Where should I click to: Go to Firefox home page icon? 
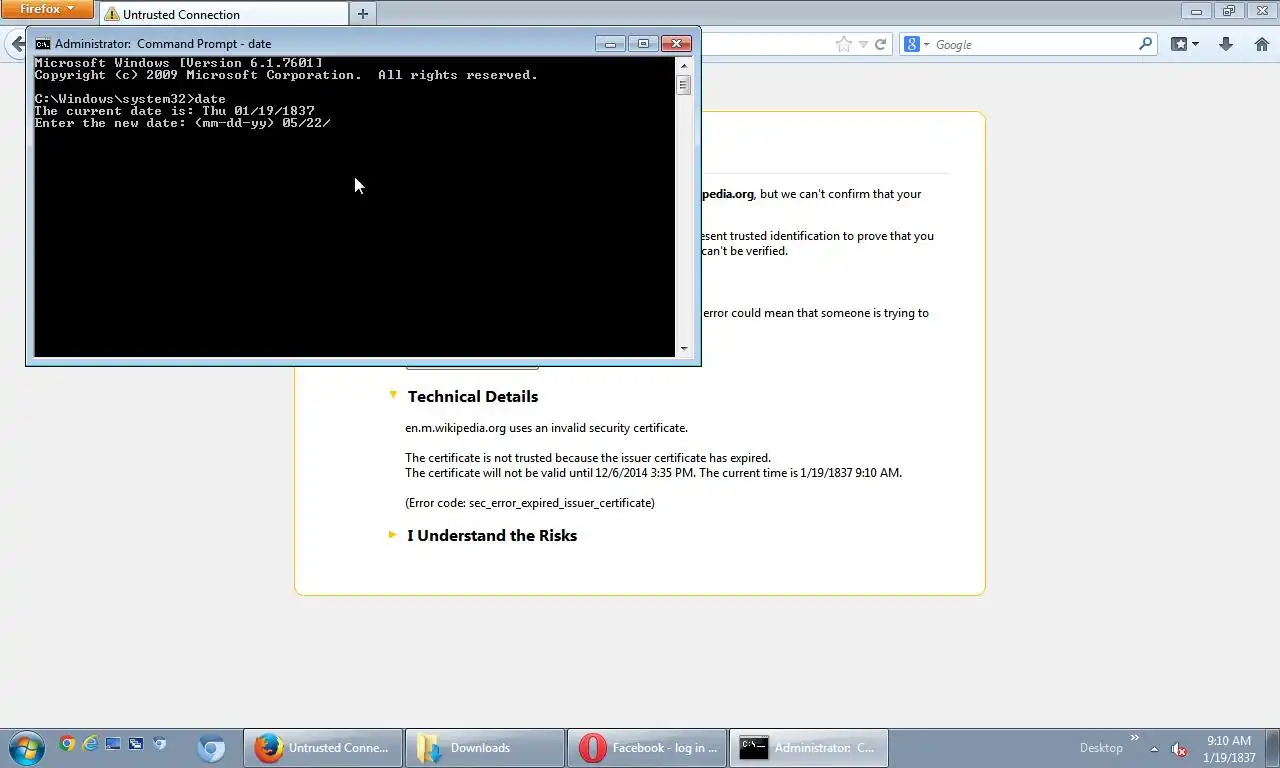click(x=1262, y=44)
